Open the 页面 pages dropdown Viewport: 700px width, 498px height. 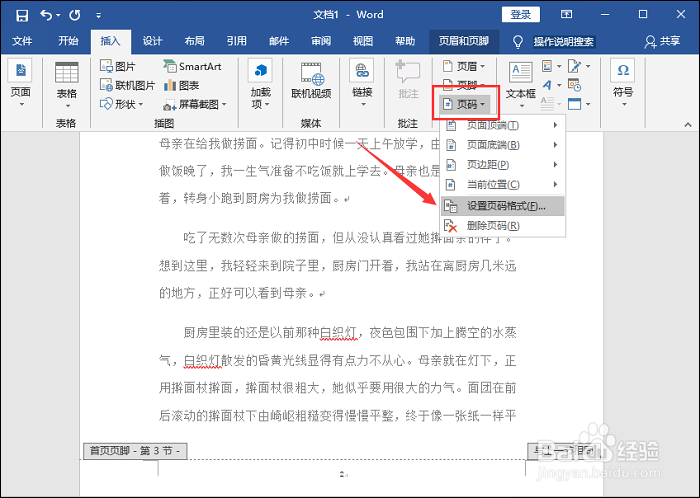tap(21, 85)
